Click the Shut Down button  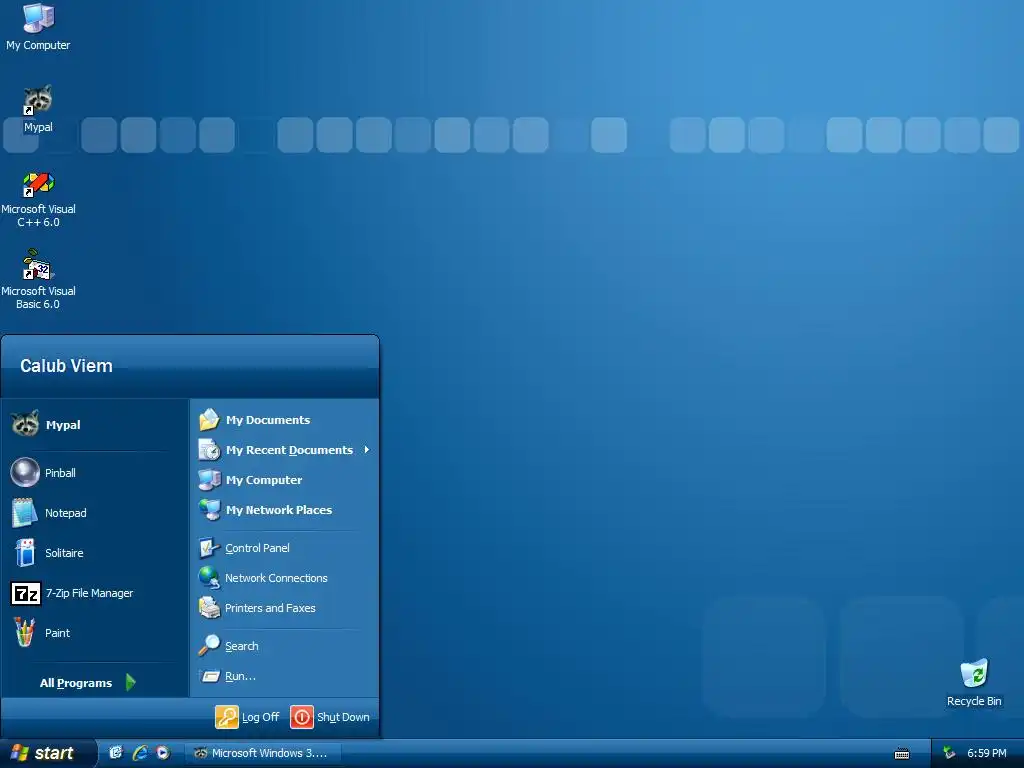click(330, 717)
